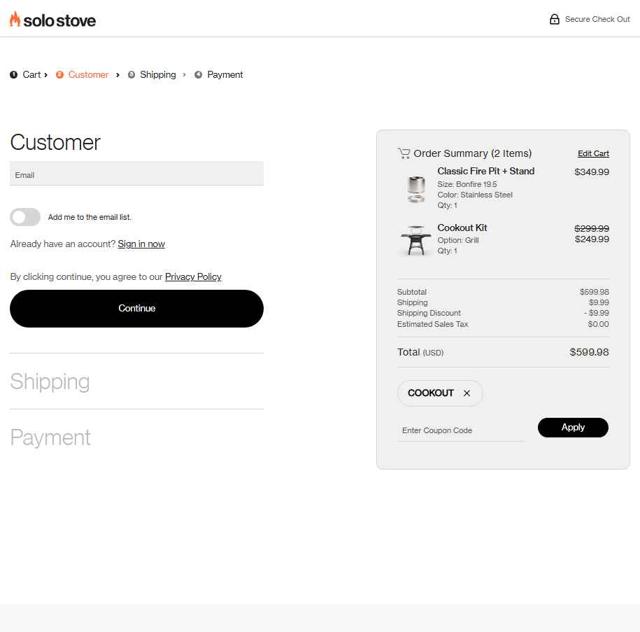Click the Classic Fire Pit product thumbnail
Screen dimensions: 640x632
(415, 188)
